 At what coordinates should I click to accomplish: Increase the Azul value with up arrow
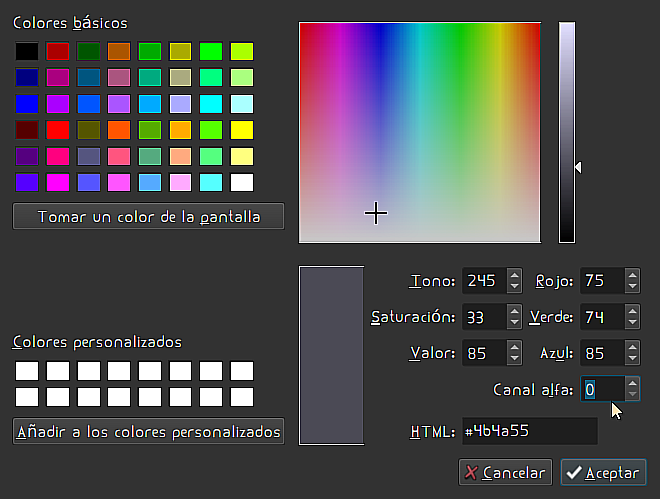point(632,348)
